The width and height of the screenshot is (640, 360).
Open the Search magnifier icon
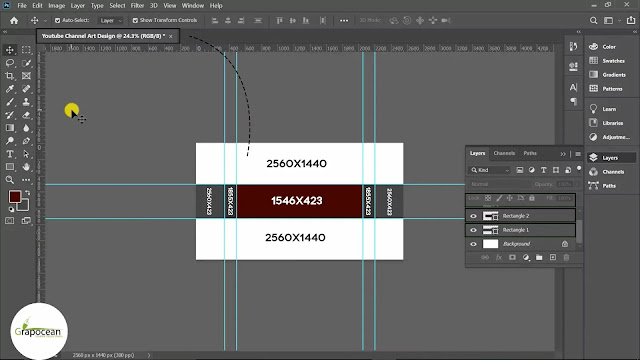point(593,20)
